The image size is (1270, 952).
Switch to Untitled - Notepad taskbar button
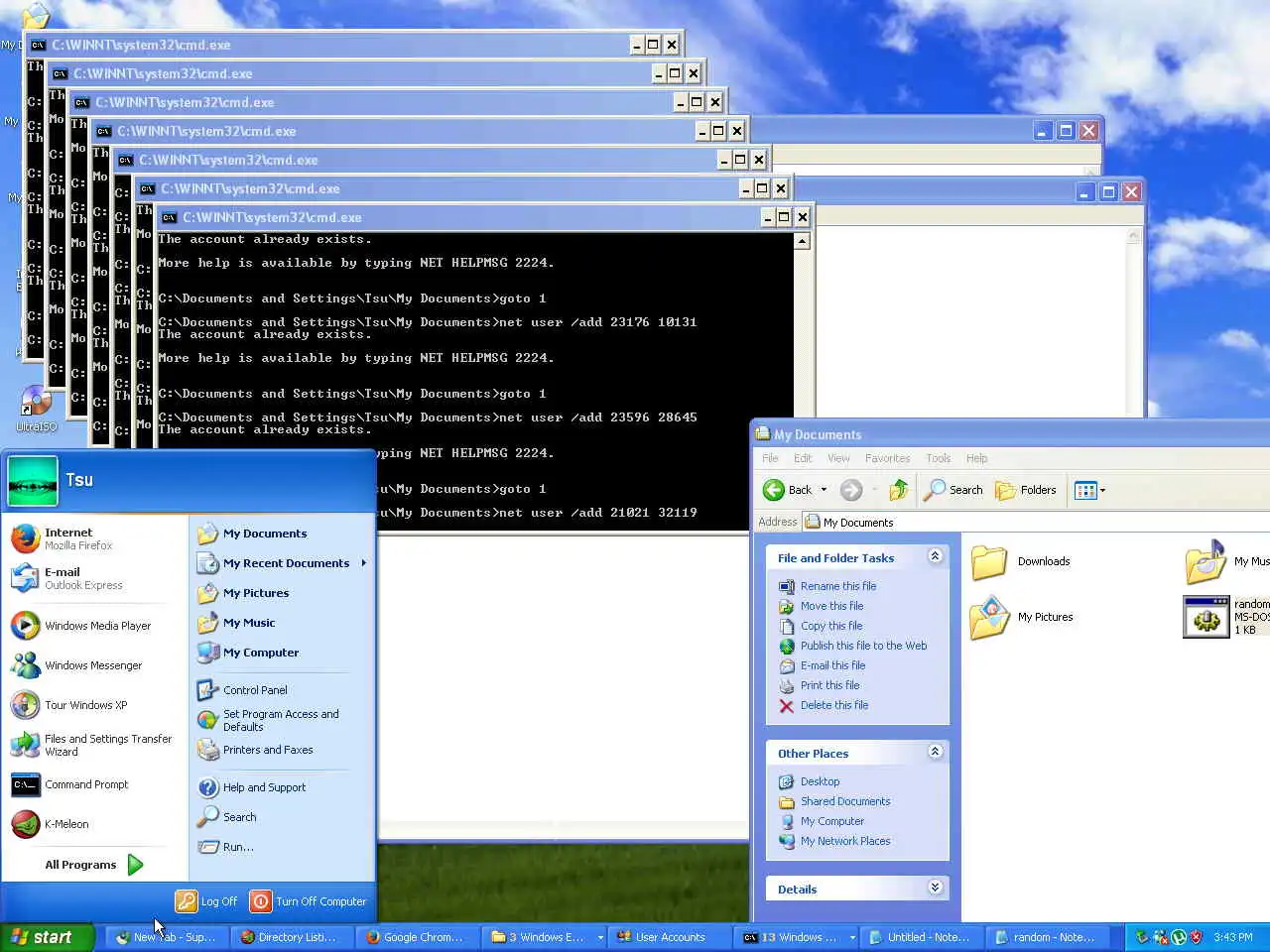pyautogui.click(x=920, y=937)
